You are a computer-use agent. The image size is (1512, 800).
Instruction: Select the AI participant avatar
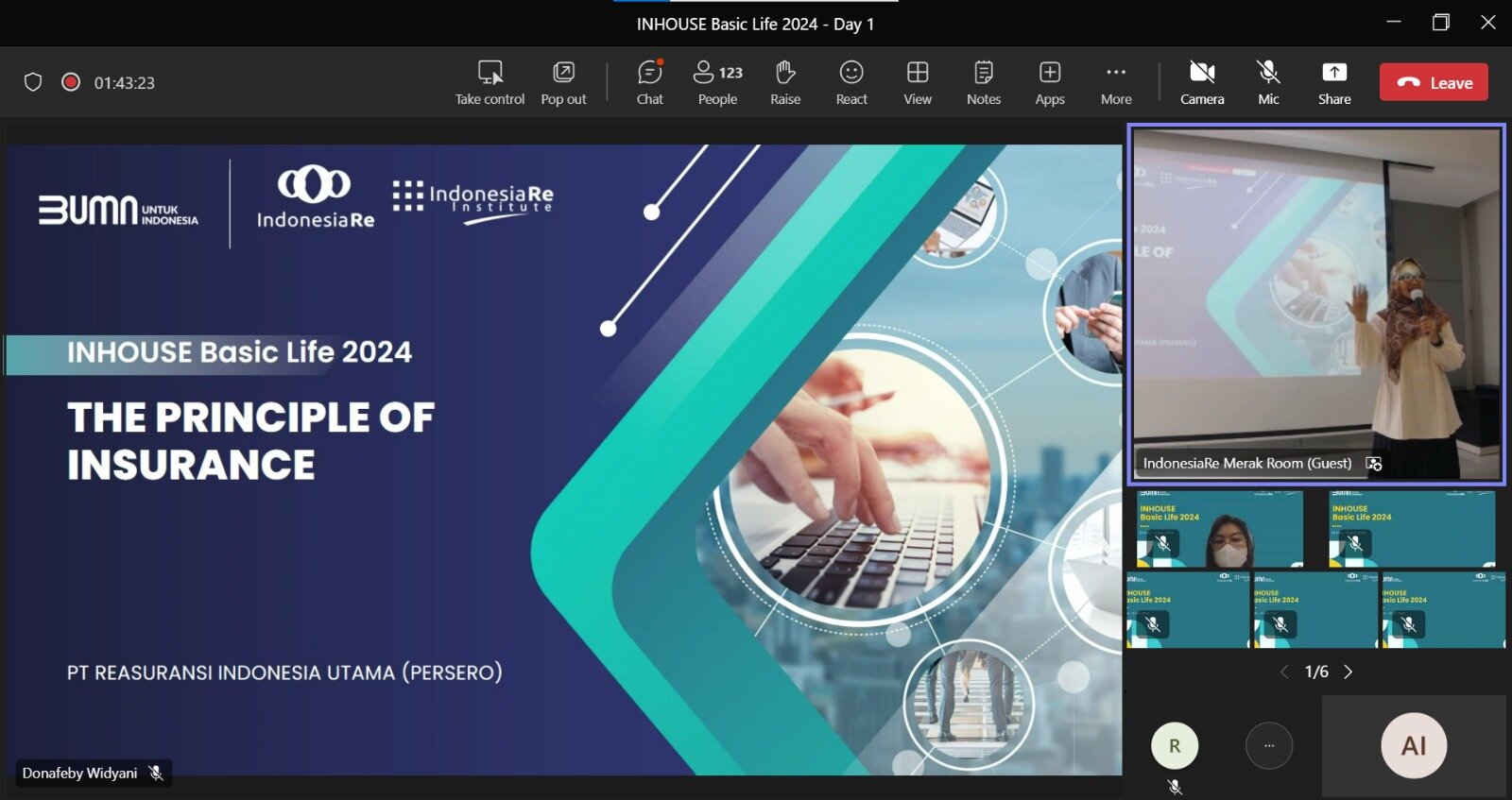click(x=1414, y=746)
